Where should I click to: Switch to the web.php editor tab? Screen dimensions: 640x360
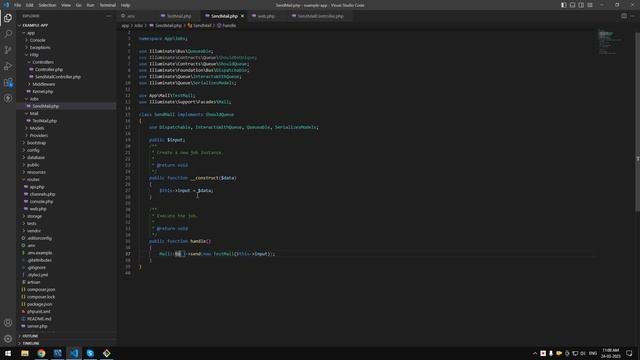point(266,16)
